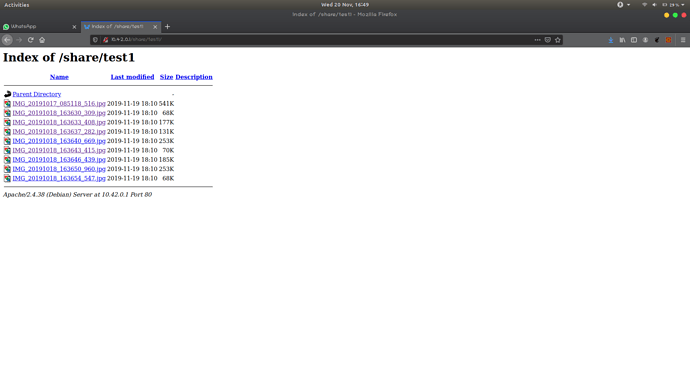Open the page actions three-dot menu
Screen dimensions: 690x388
click(x=537, y=40)
